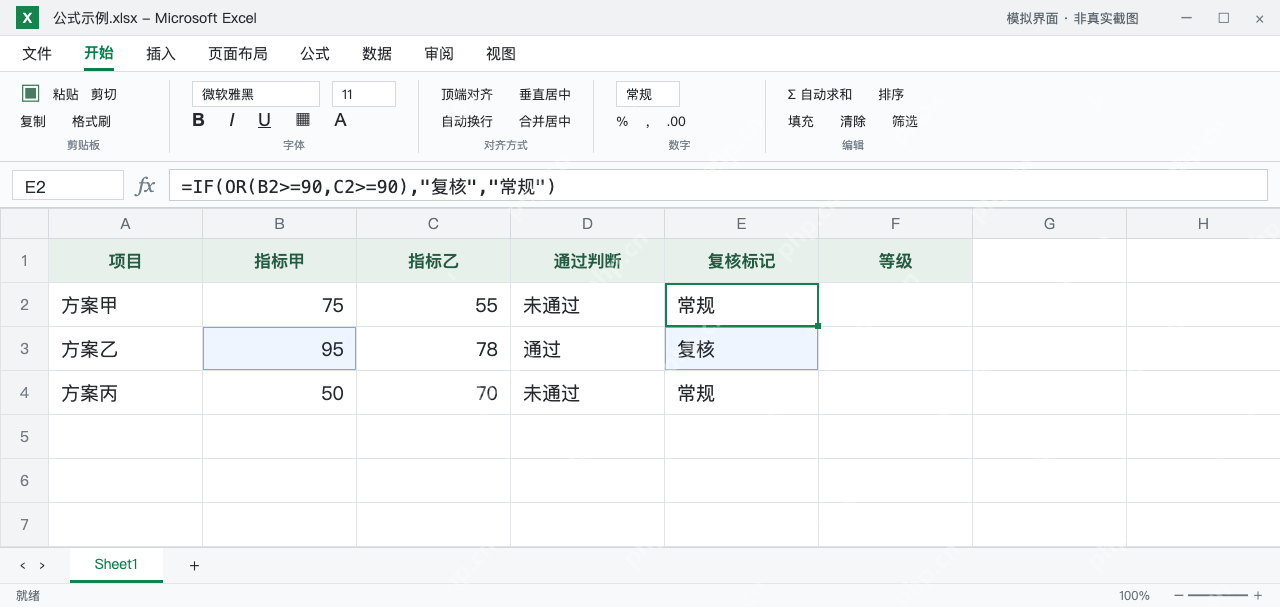
Task: Click Σ 自动求和 autosum button
Action: (x=820, y=94)
